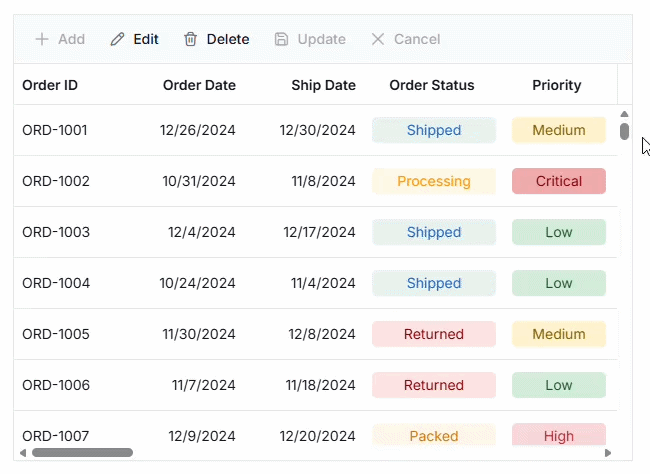Click the Priority column header
The width and height of the screenshot is (650, 474).
click(557, 85)
